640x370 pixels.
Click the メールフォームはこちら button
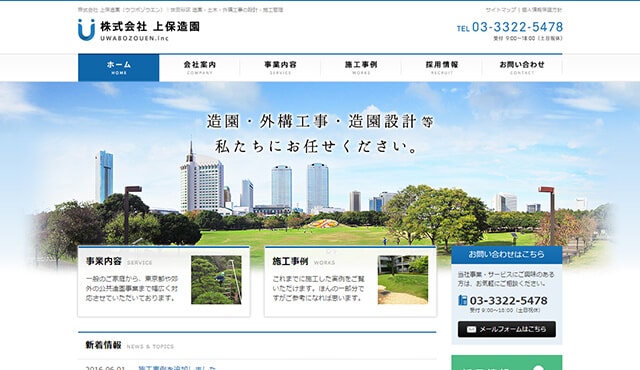507,329
